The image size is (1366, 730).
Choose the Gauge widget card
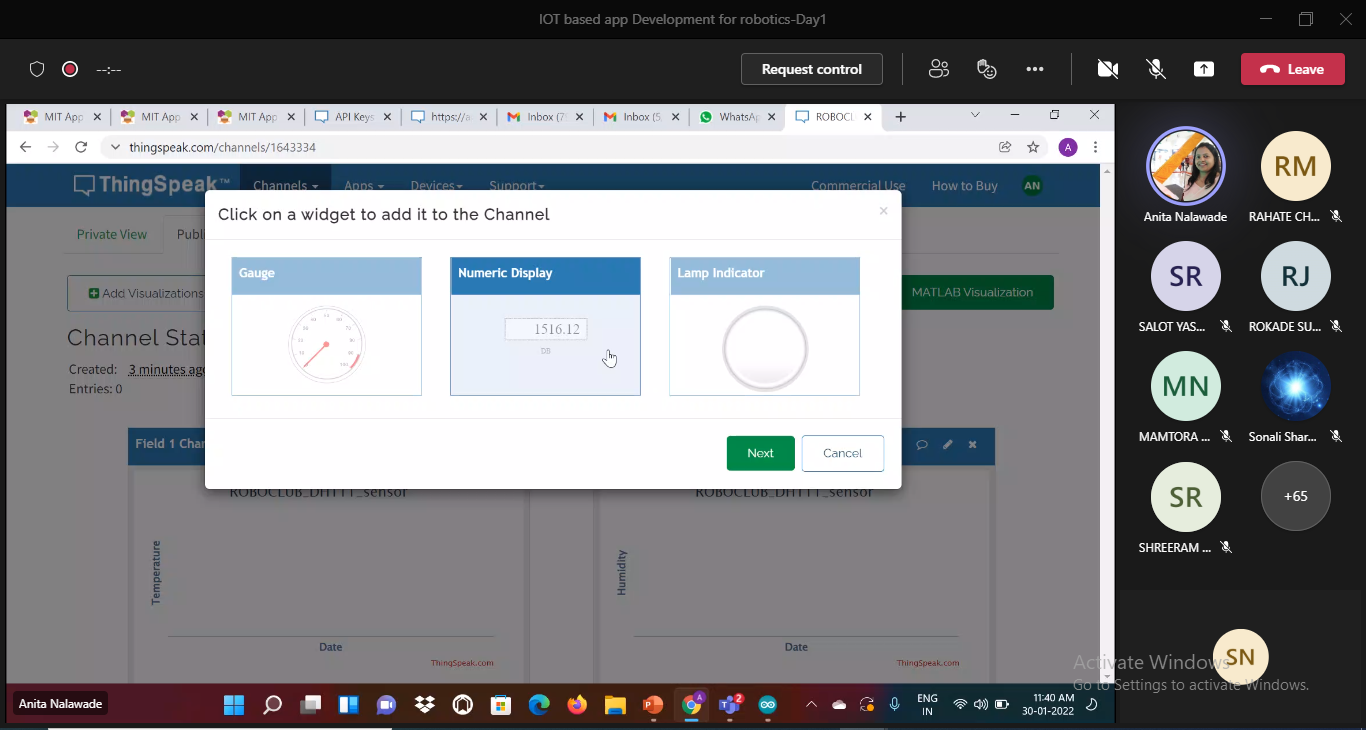[326, 327]
